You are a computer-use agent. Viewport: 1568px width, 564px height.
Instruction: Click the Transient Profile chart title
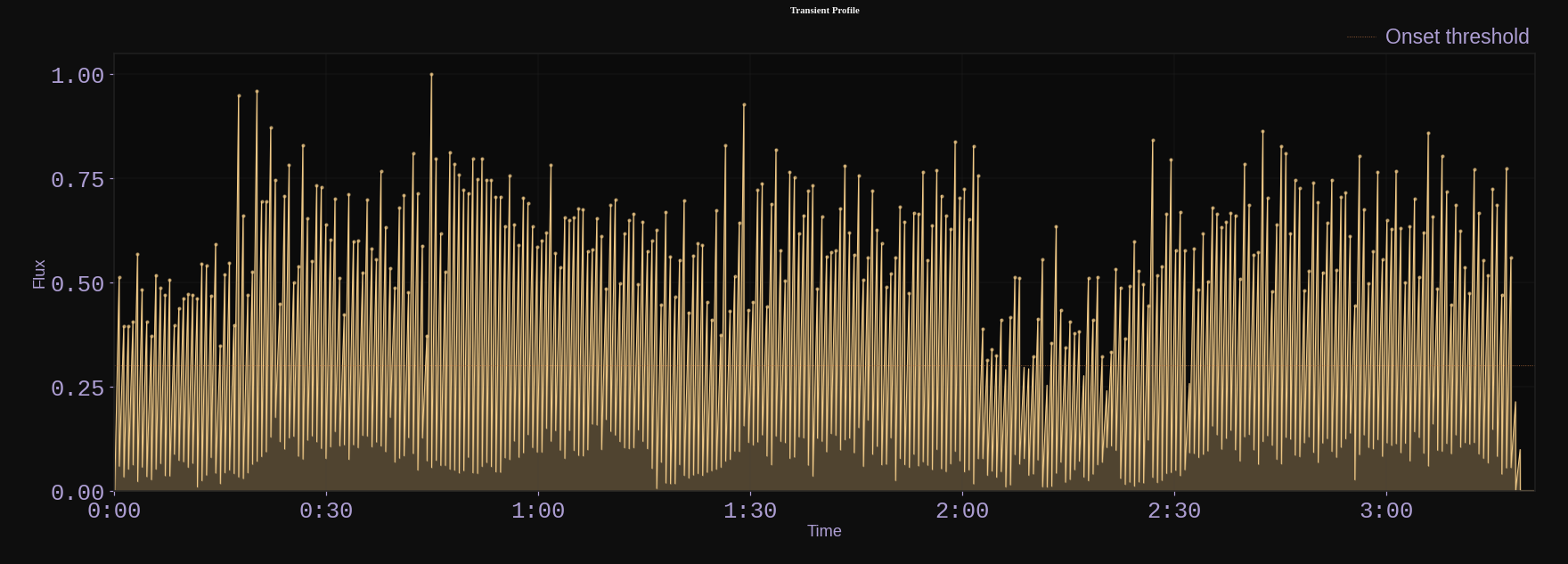point(825,11)
